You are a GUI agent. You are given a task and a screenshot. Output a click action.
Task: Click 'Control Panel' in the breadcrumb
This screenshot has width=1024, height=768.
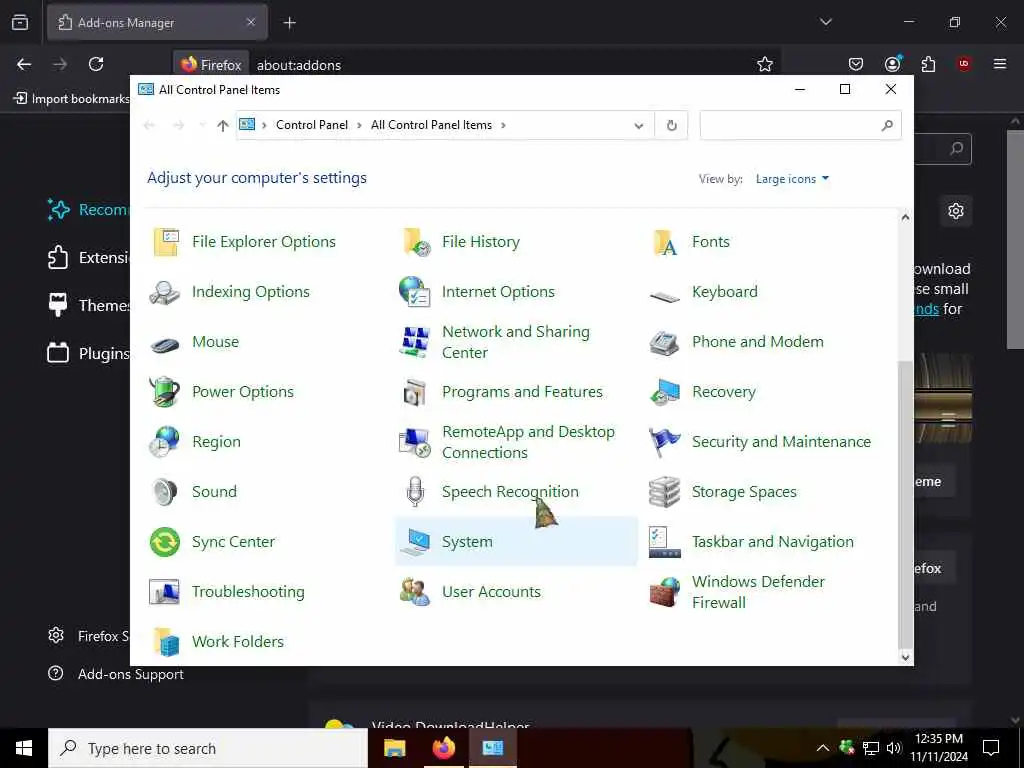coord(312,125)
